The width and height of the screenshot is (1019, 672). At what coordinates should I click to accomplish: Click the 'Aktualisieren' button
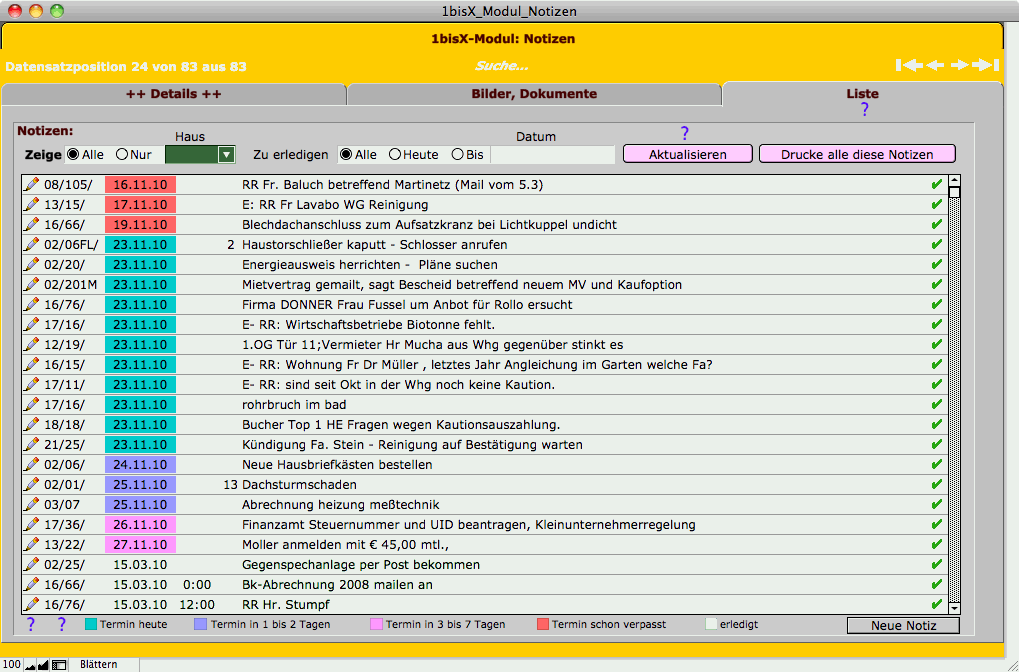pos(688,154)
